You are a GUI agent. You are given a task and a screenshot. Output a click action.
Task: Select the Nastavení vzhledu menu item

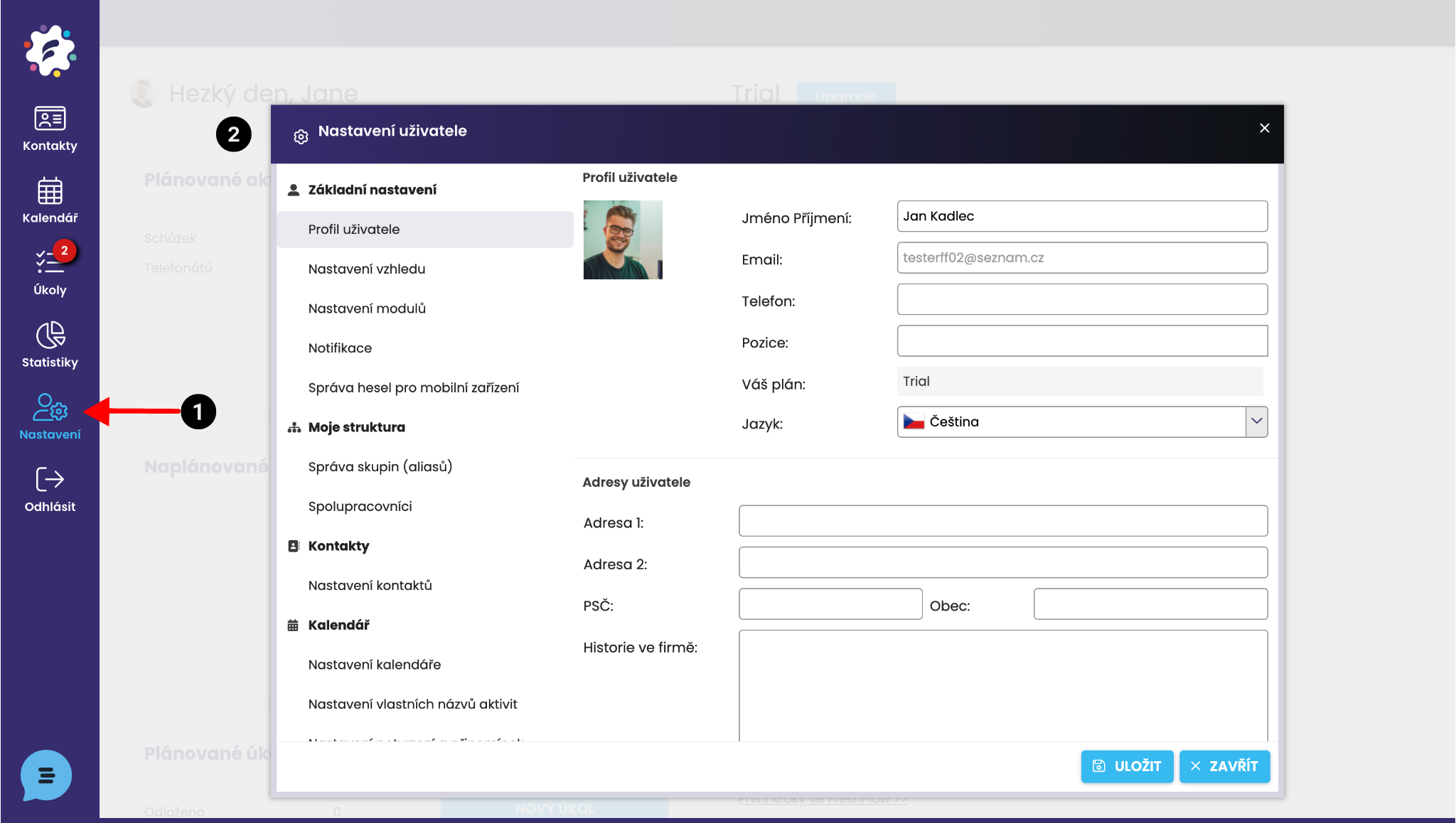(367, 269)
